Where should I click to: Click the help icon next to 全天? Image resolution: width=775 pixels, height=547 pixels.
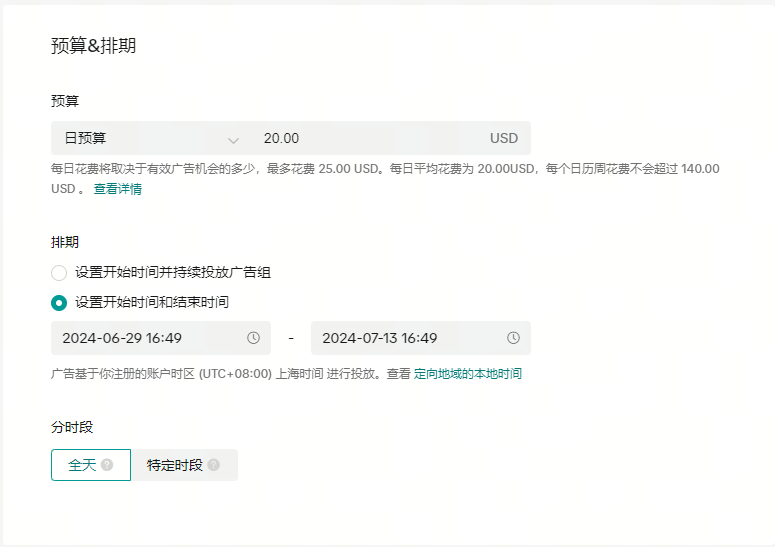pyautogui.click(x=107, y=465)
